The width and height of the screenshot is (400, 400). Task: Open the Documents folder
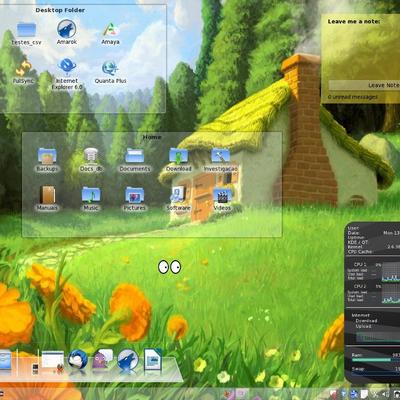(x=135, y=160)
